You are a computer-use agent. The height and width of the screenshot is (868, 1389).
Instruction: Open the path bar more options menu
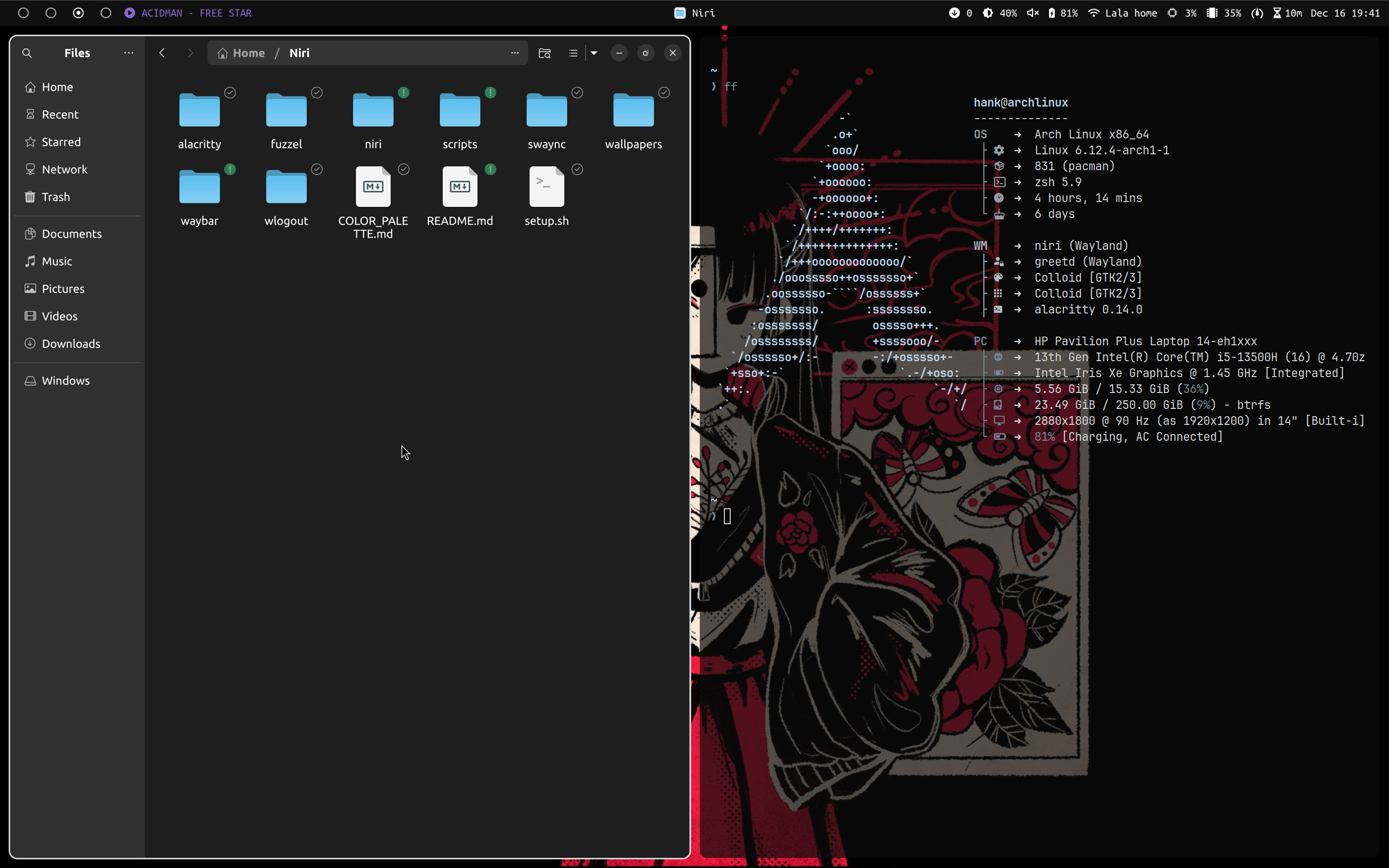click(x=515, y=53)
